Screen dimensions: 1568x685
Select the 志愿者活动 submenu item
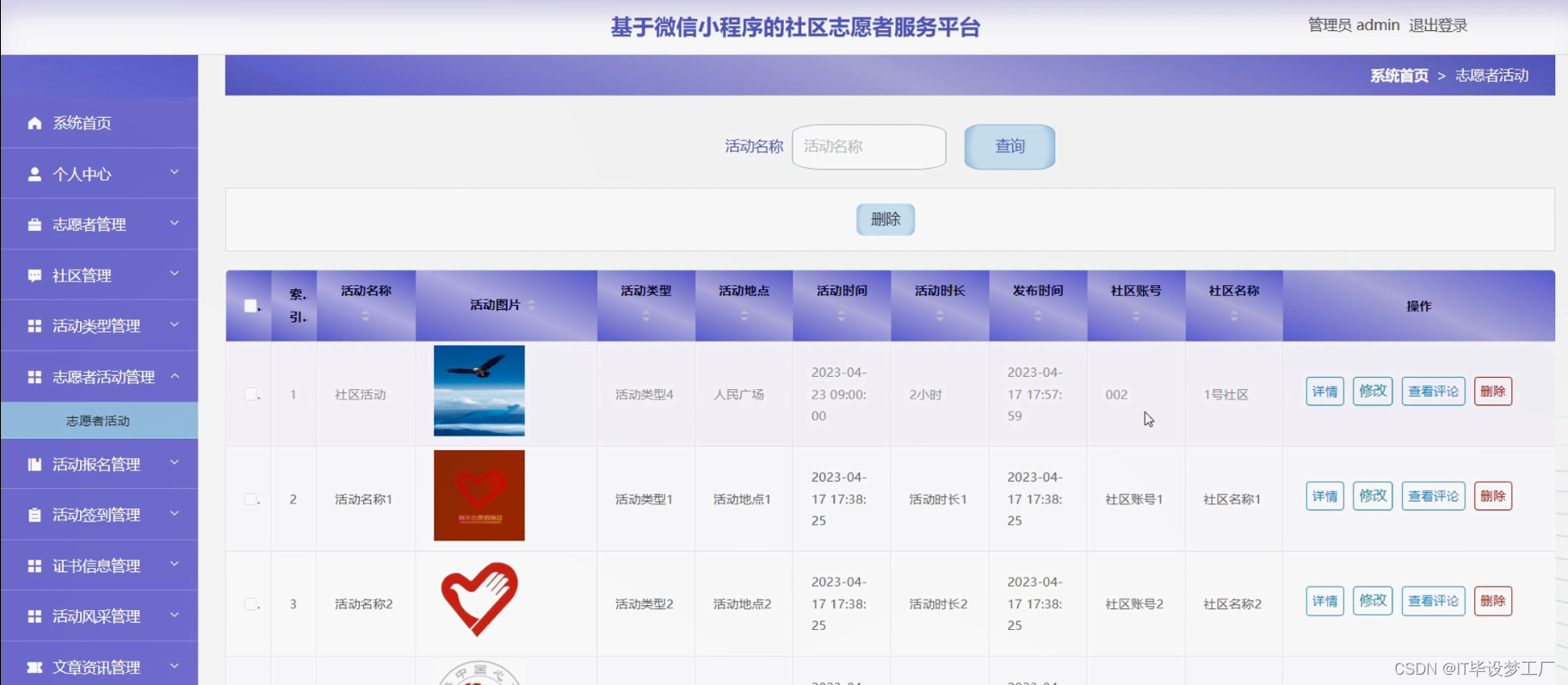99,421
